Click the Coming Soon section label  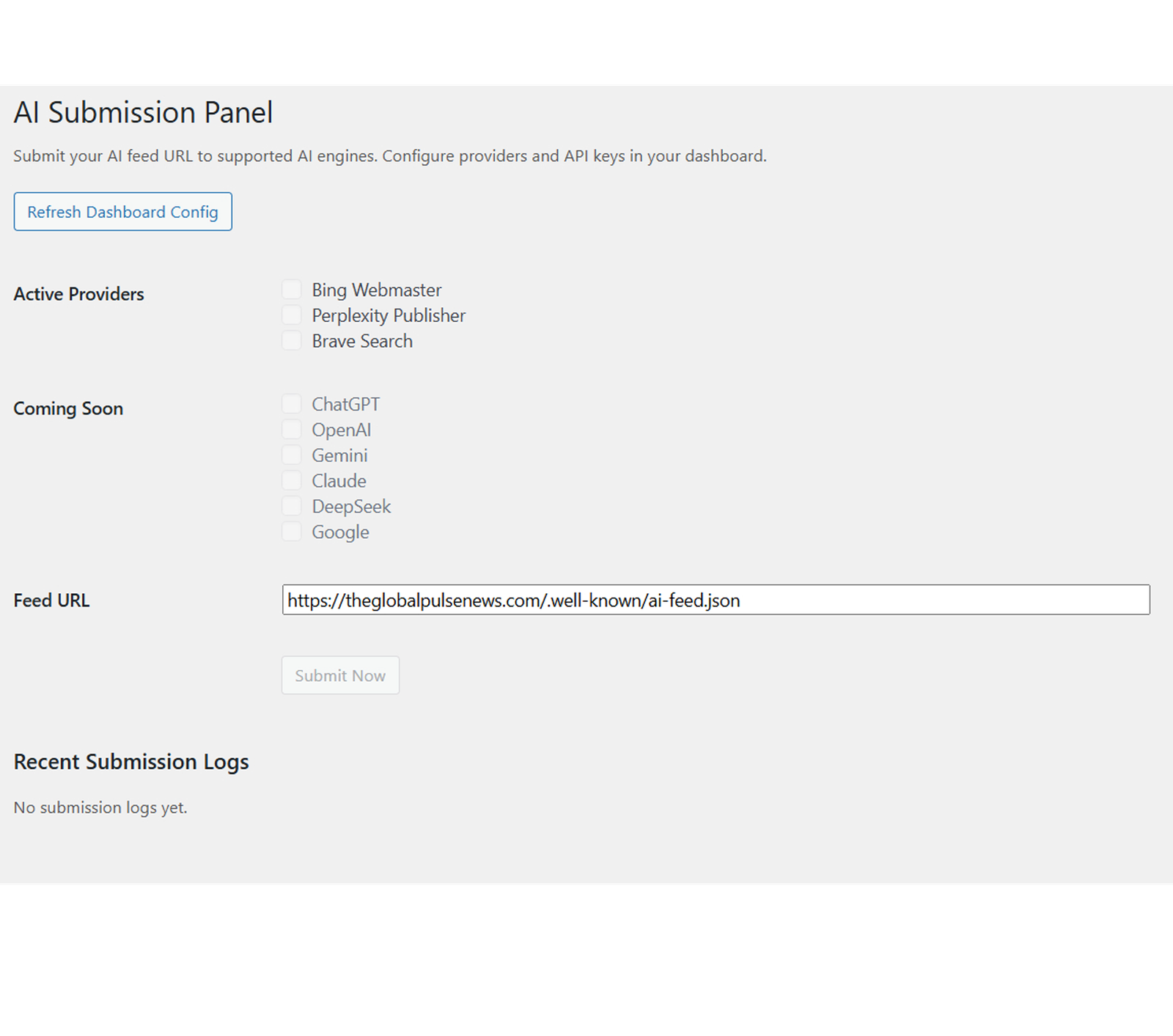click(x=68, y=408)
